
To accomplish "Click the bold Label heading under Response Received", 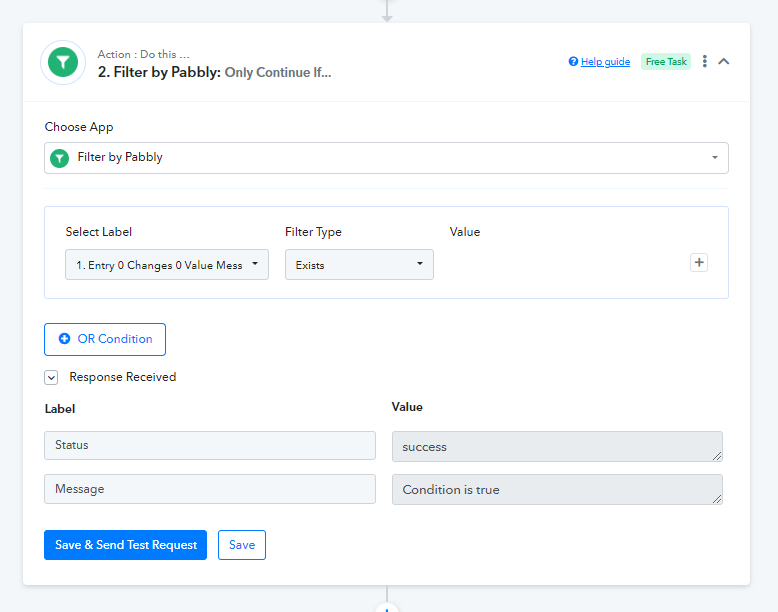I will pyautogui.click(x=60, y=409).
